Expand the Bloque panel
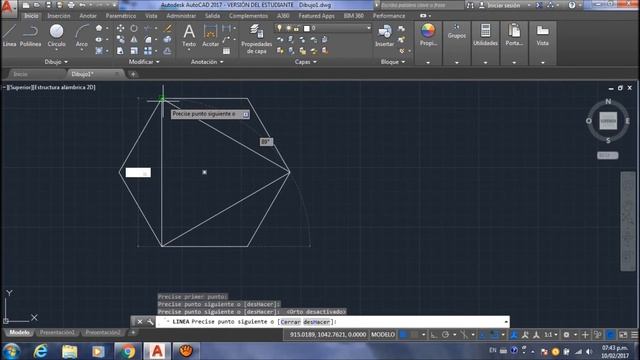 (393, 62)
